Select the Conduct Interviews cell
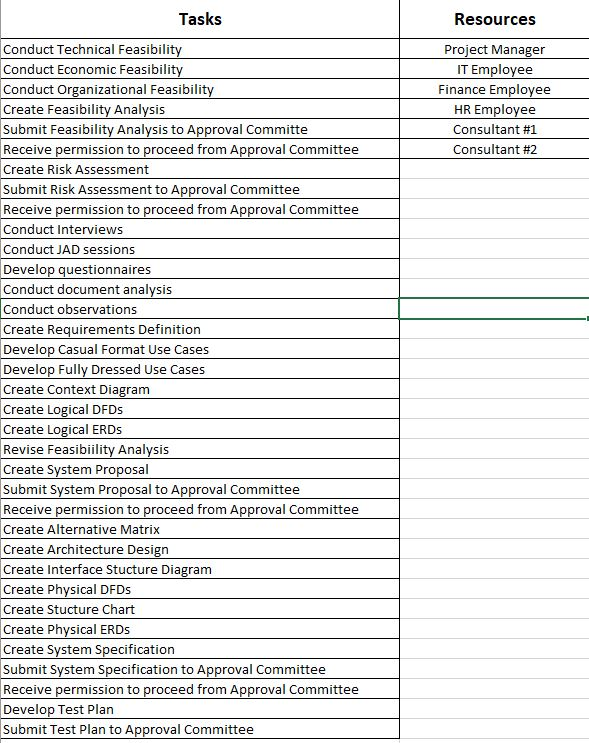Viewport: 589px width, 743px height. 200,229
